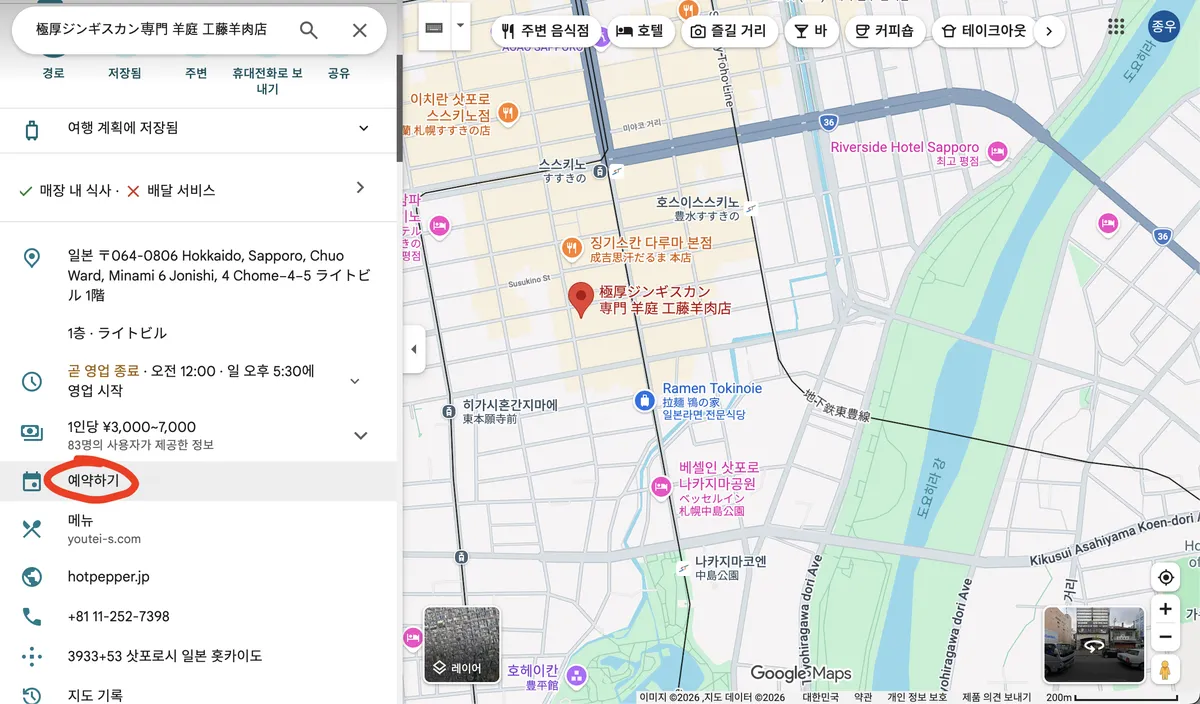Screen dimensions: 1200x704
Task: Click Riverside Hotel Sapporo marker
Action: pyautogui.click(x=997, y=153)
